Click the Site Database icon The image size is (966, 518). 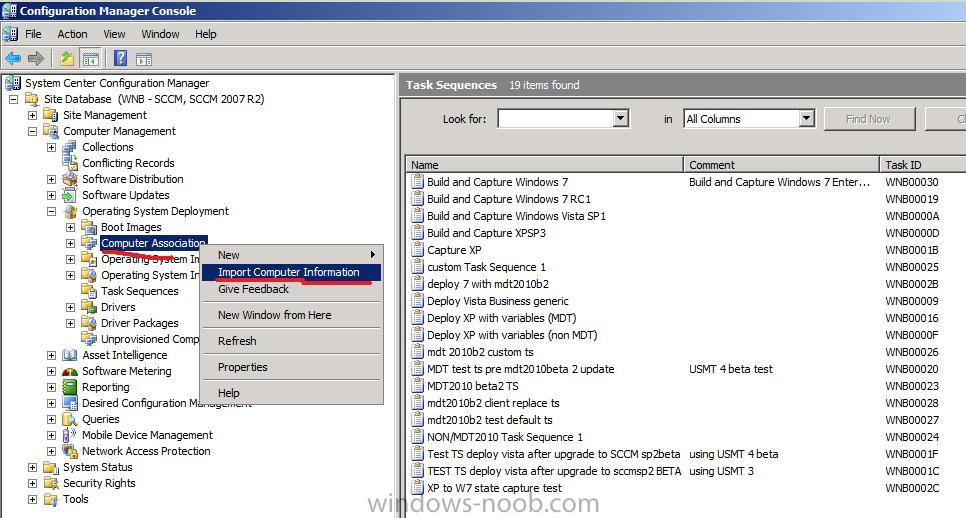(31, 99)
